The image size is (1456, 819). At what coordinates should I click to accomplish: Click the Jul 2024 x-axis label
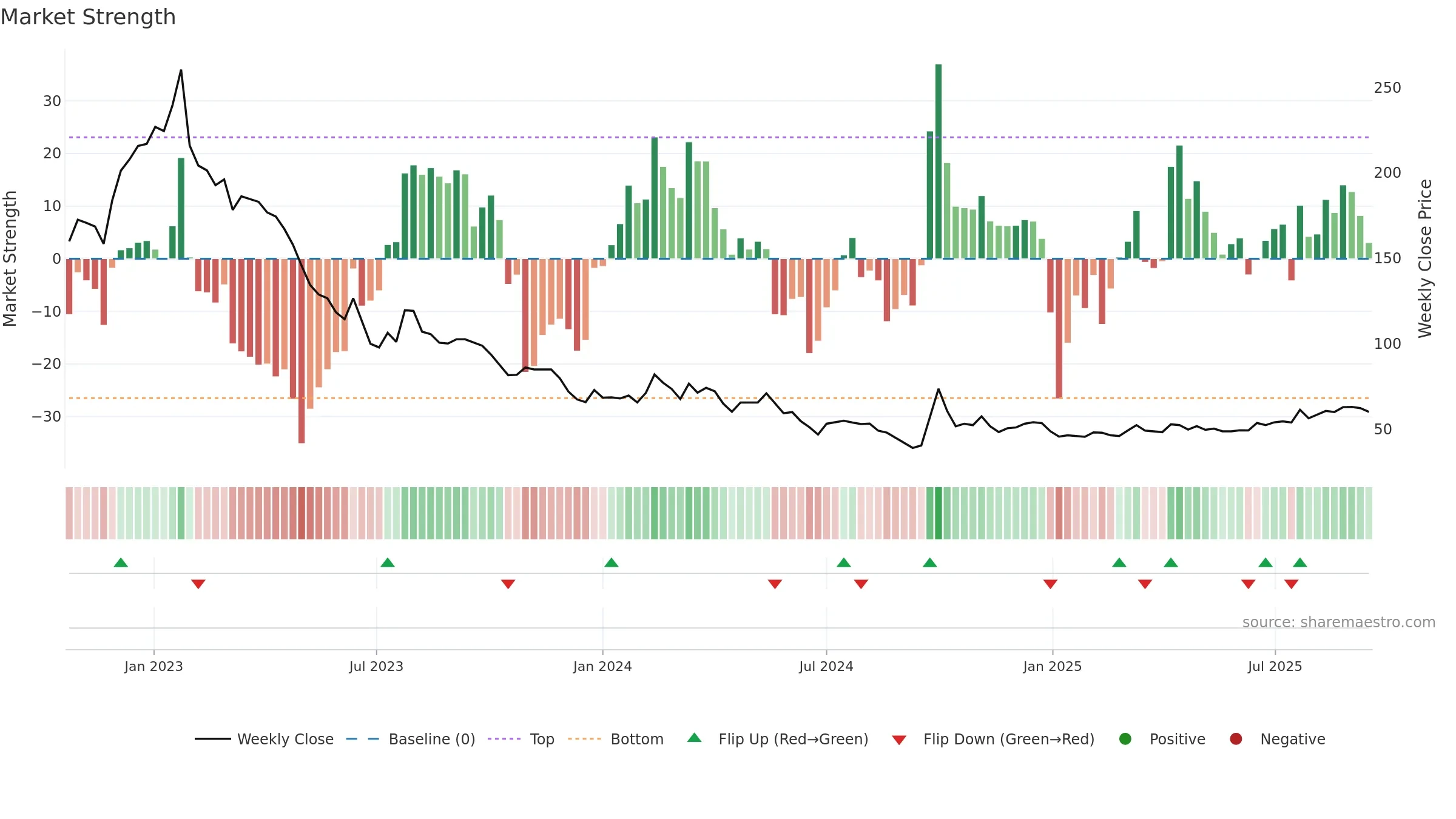click(x=826, y=666)
